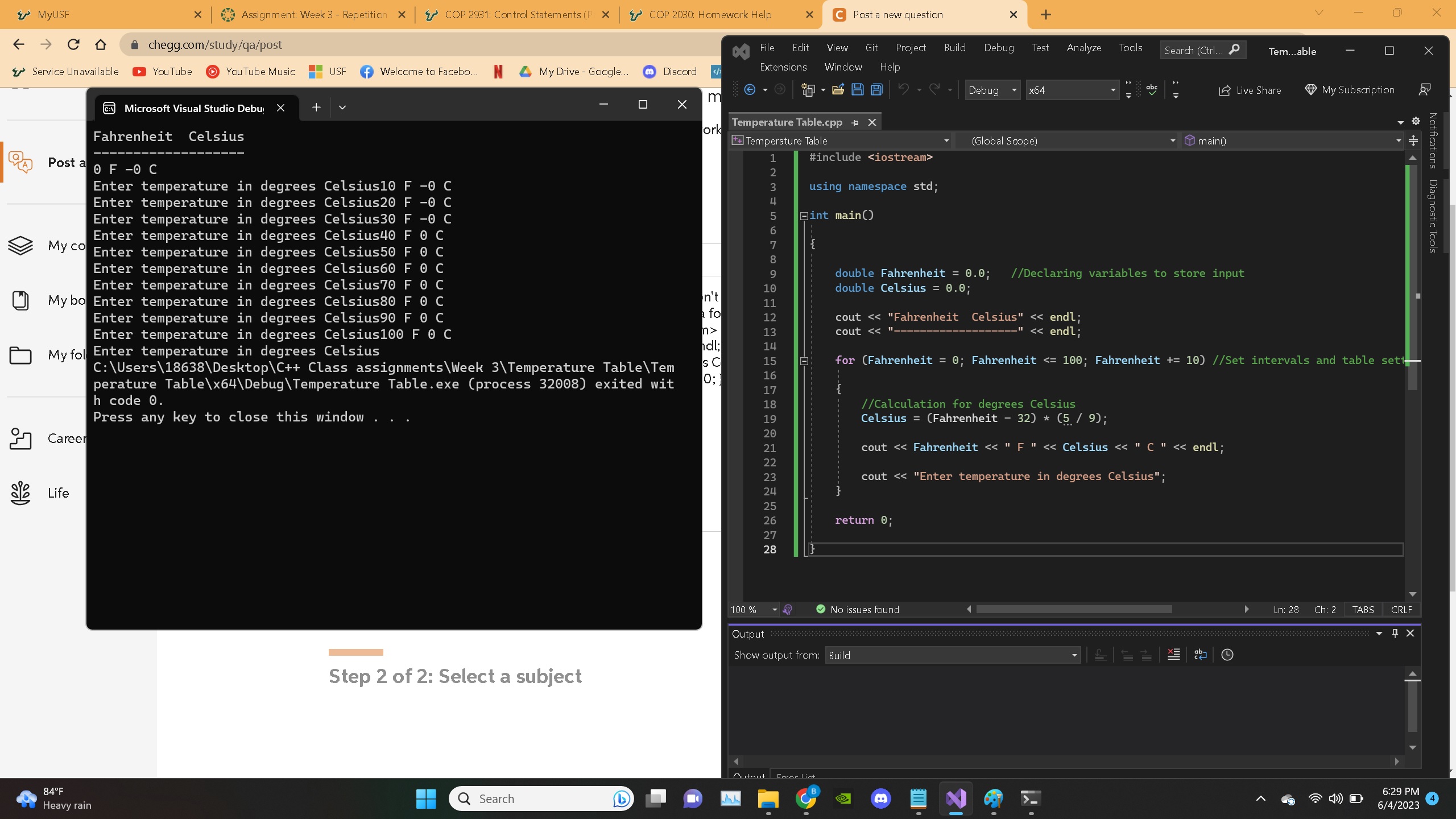Image resolution: width=1456 pixels, height=819 pixels.
Task: Click the No issues found link
Action: coord(863,609)
